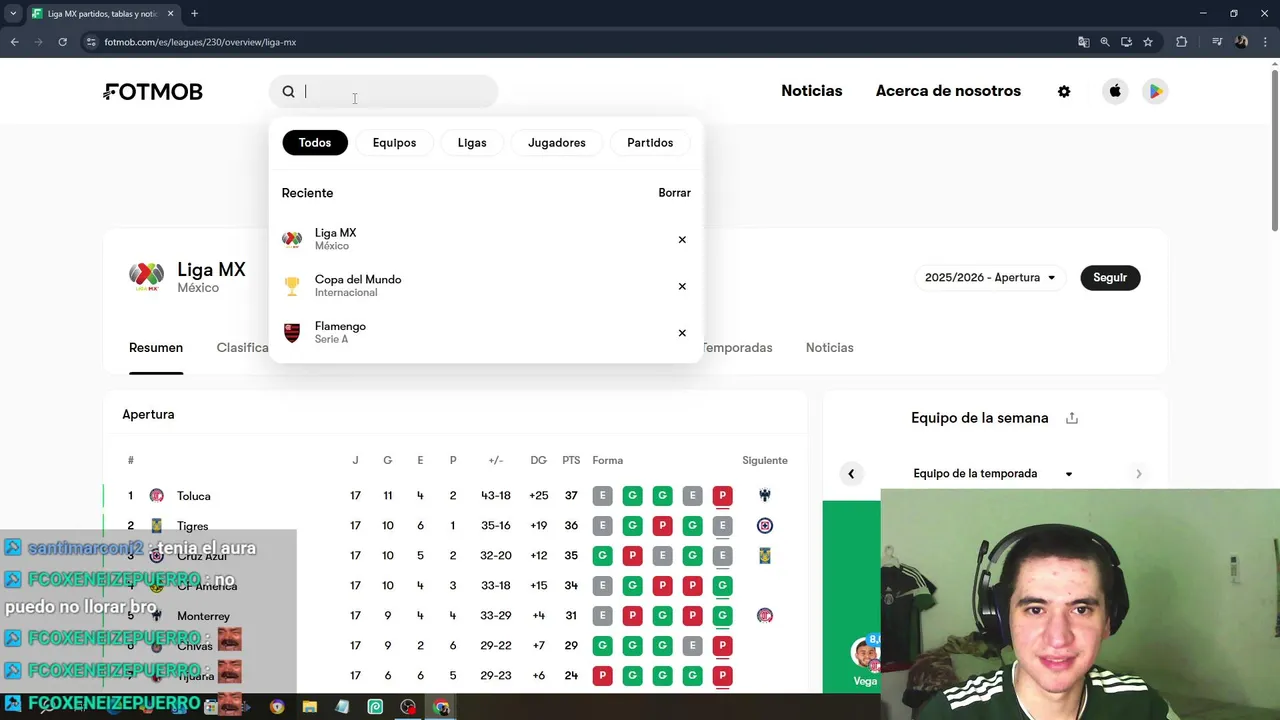Select the Partidos search filter
The image size is (1280, 720).
650,143
